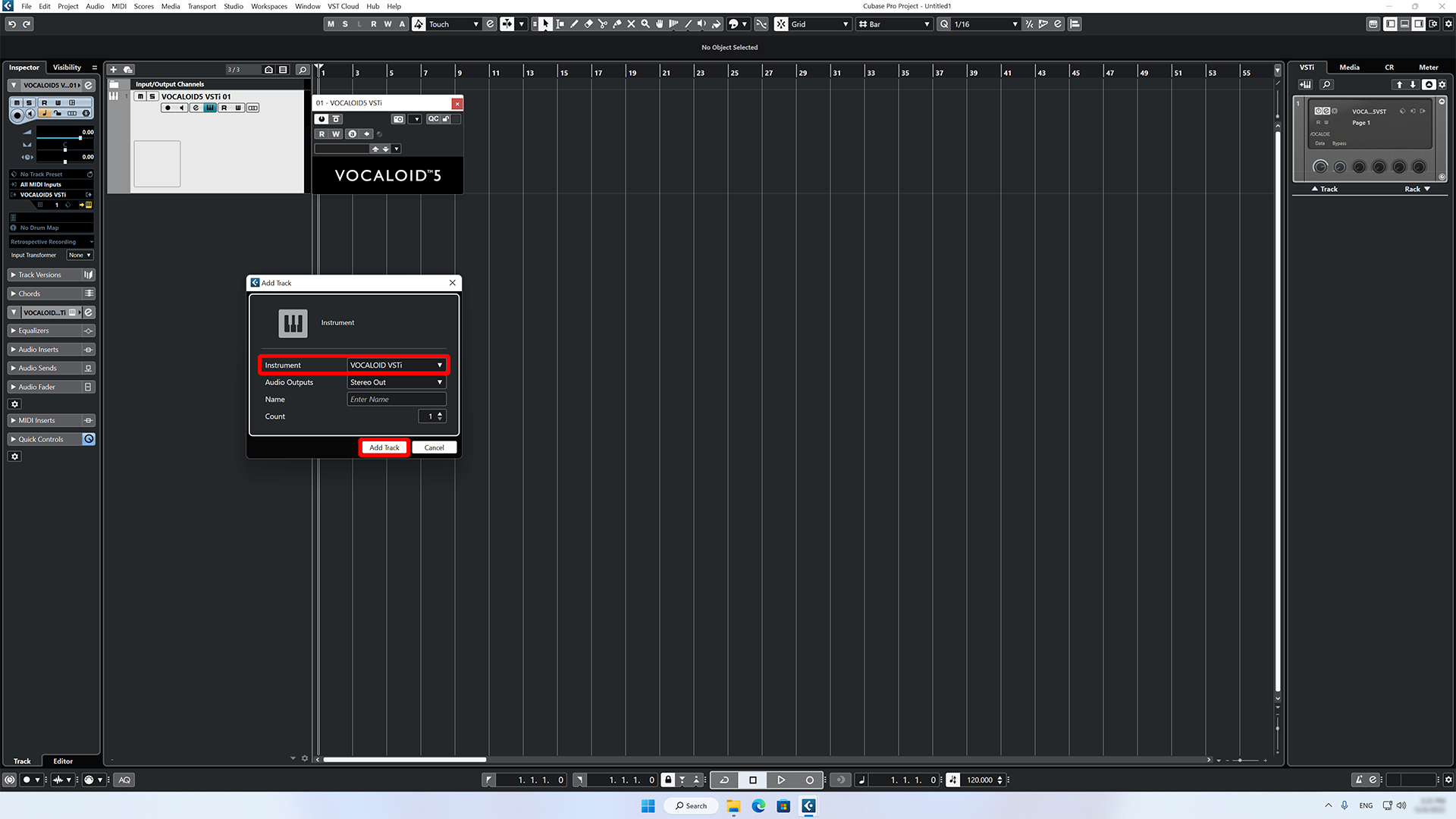The width and height of the screenshot is (1456, 819).
Task: Select the Mute tool in the toolbar
Action: pos(631,24)
